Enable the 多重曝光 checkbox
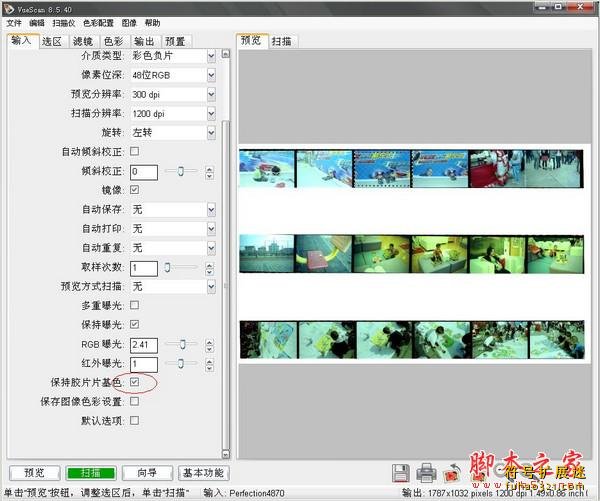The image size is (600, 501). [x=135, y=305]
